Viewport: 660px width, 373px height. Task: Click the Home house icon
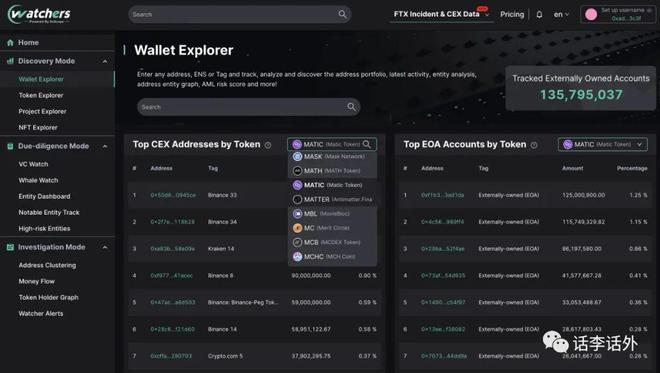(10, 43)
